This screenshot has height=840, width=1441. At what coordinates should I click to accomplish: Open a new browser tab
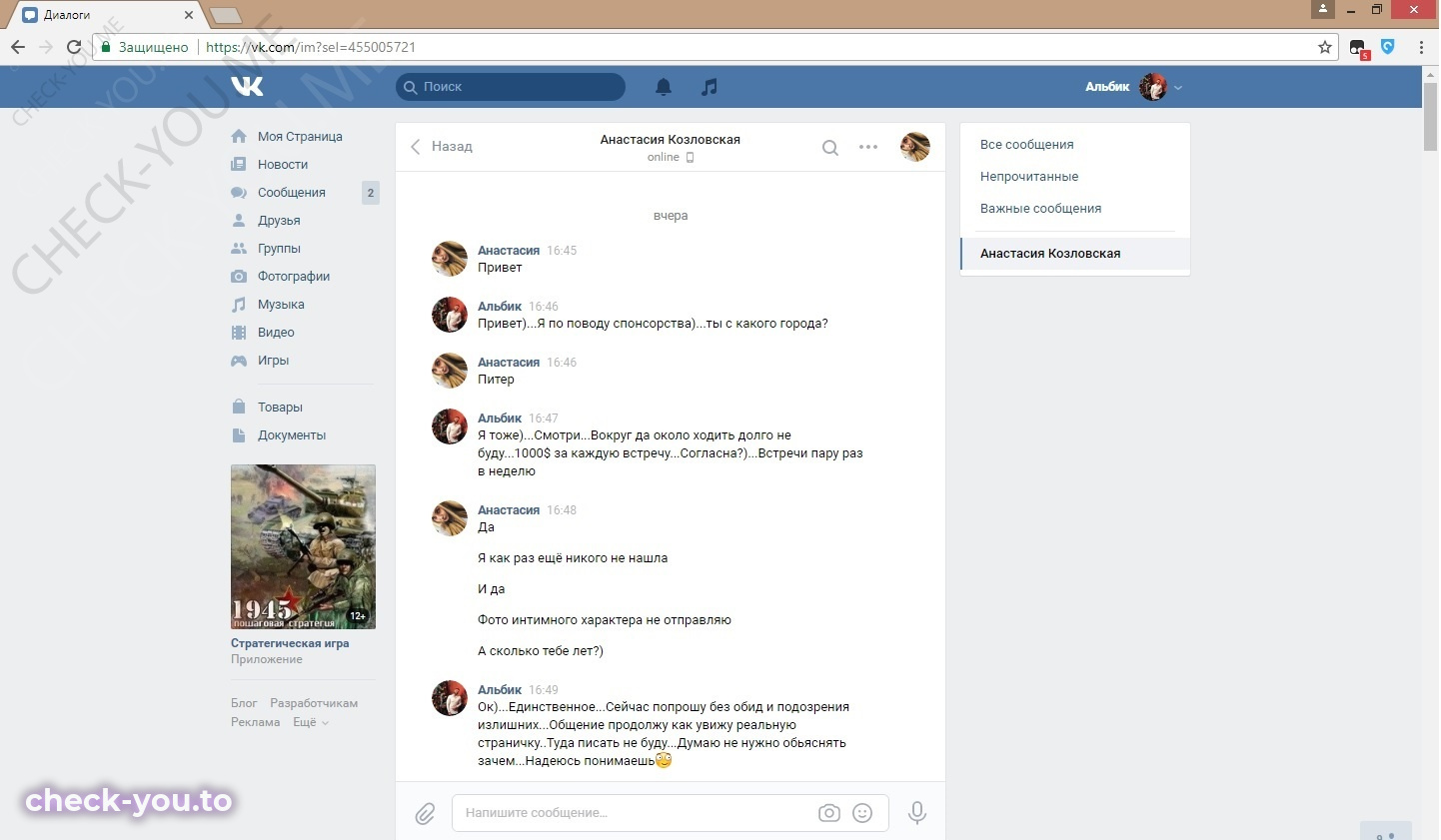[x=226, y=15]
